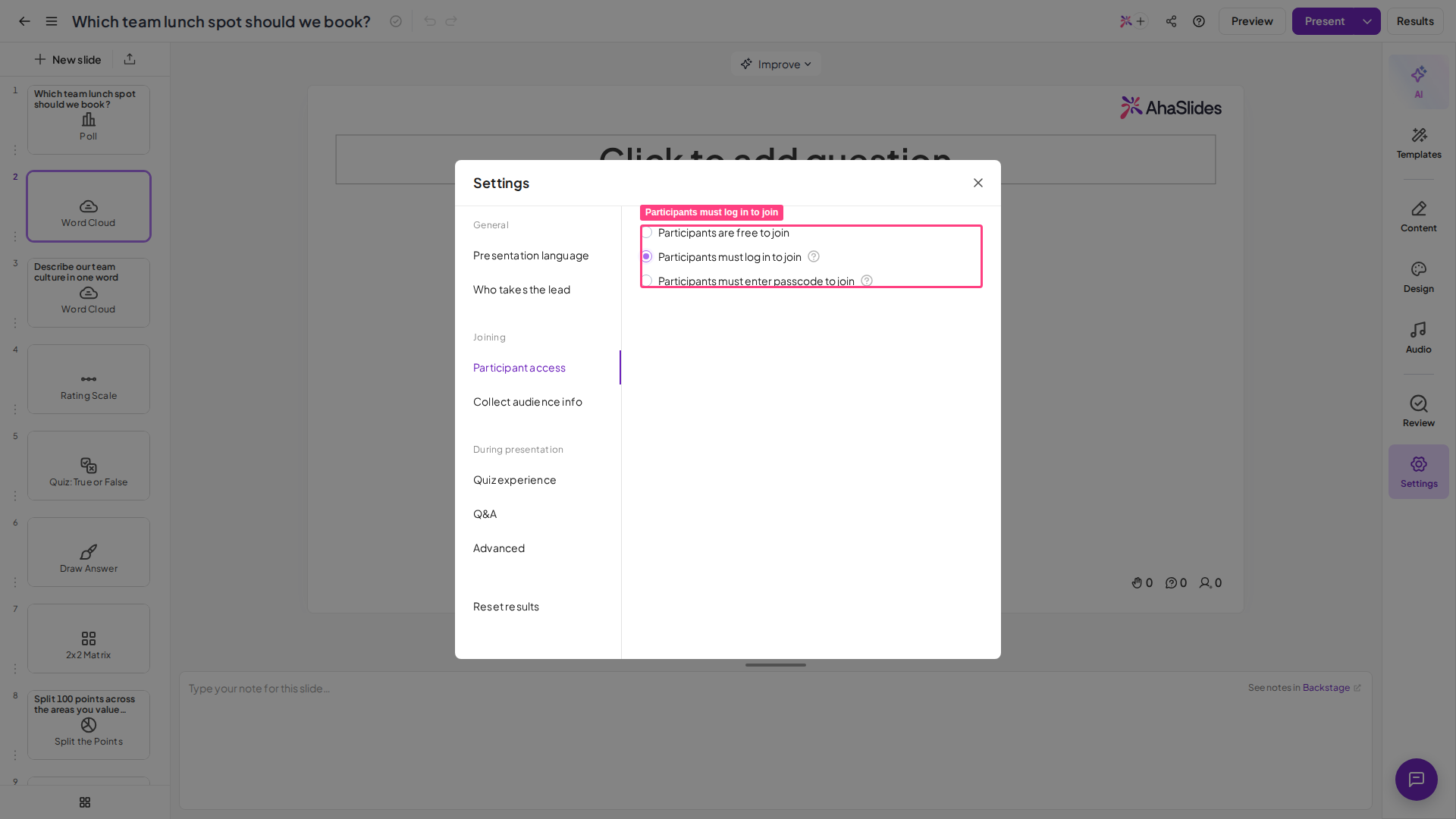Image resolution: width=1456 pixels, height=819 pixels.
Task: Select the Draw Answer slide thumbnail
Action: point(89,552)
